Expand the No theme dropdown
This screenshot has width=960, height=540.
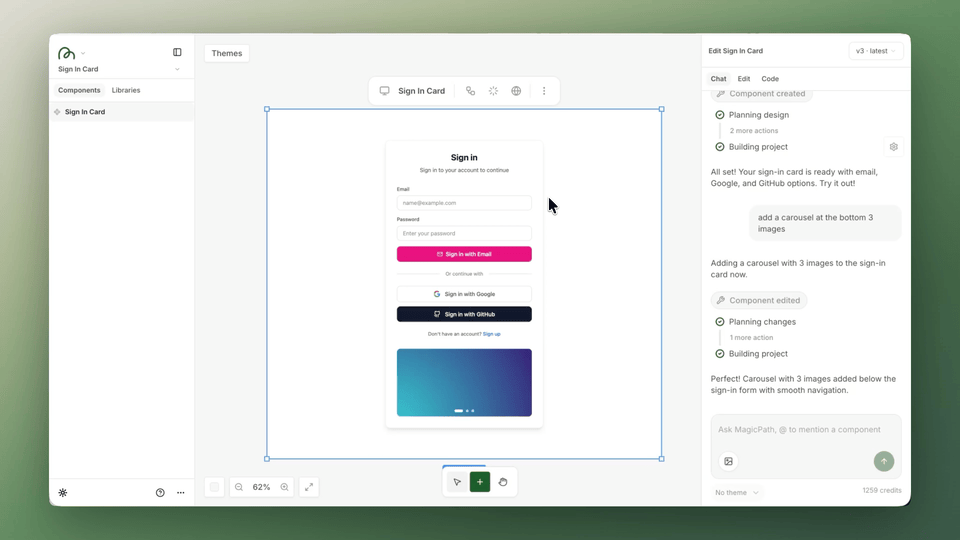coord(737,492)
